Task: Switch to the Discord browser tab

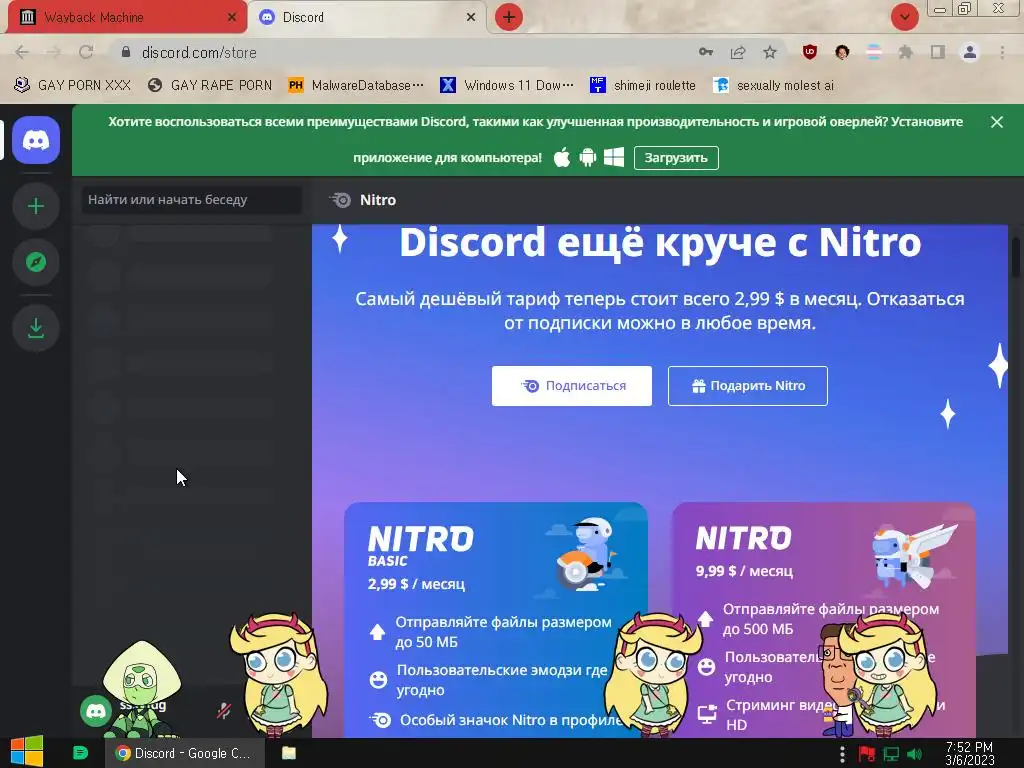Action: (x=366, y=18)
